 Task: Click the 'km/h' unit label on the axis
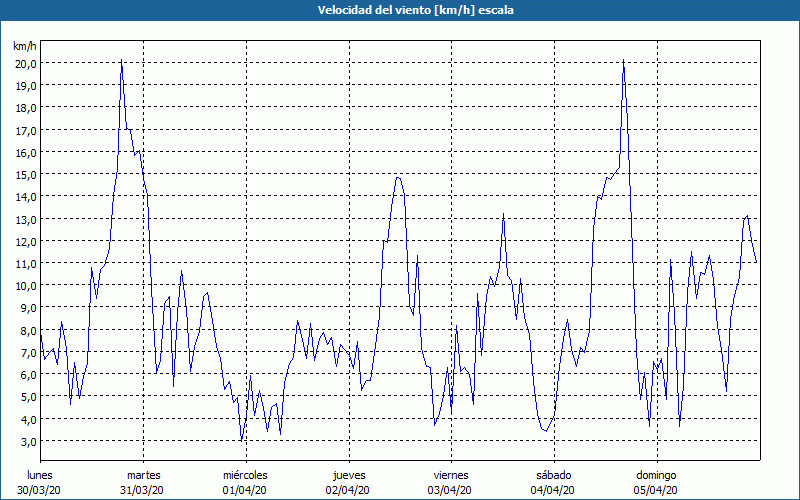point(25,47)
